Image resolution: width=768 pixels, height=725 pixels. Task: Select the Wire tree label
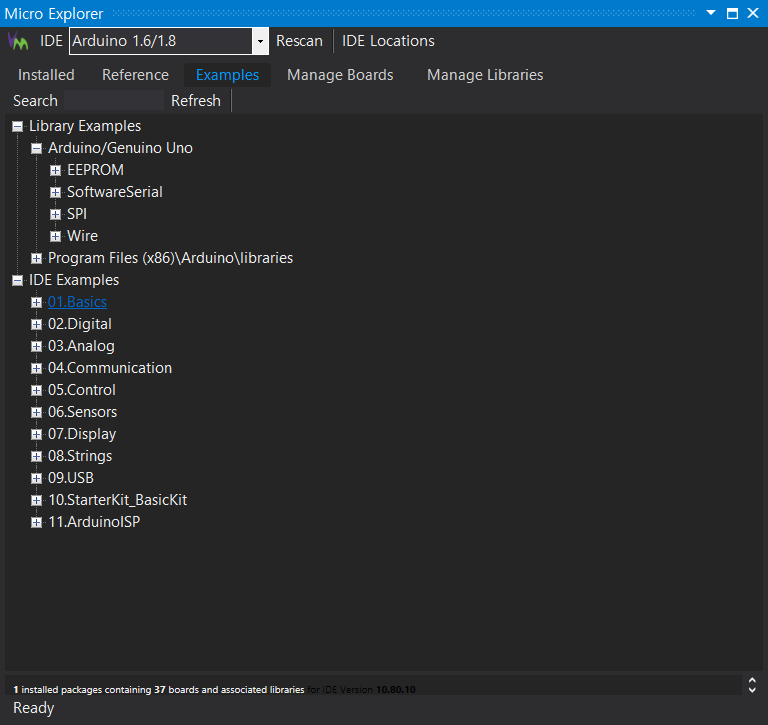(x=82, y=236)
